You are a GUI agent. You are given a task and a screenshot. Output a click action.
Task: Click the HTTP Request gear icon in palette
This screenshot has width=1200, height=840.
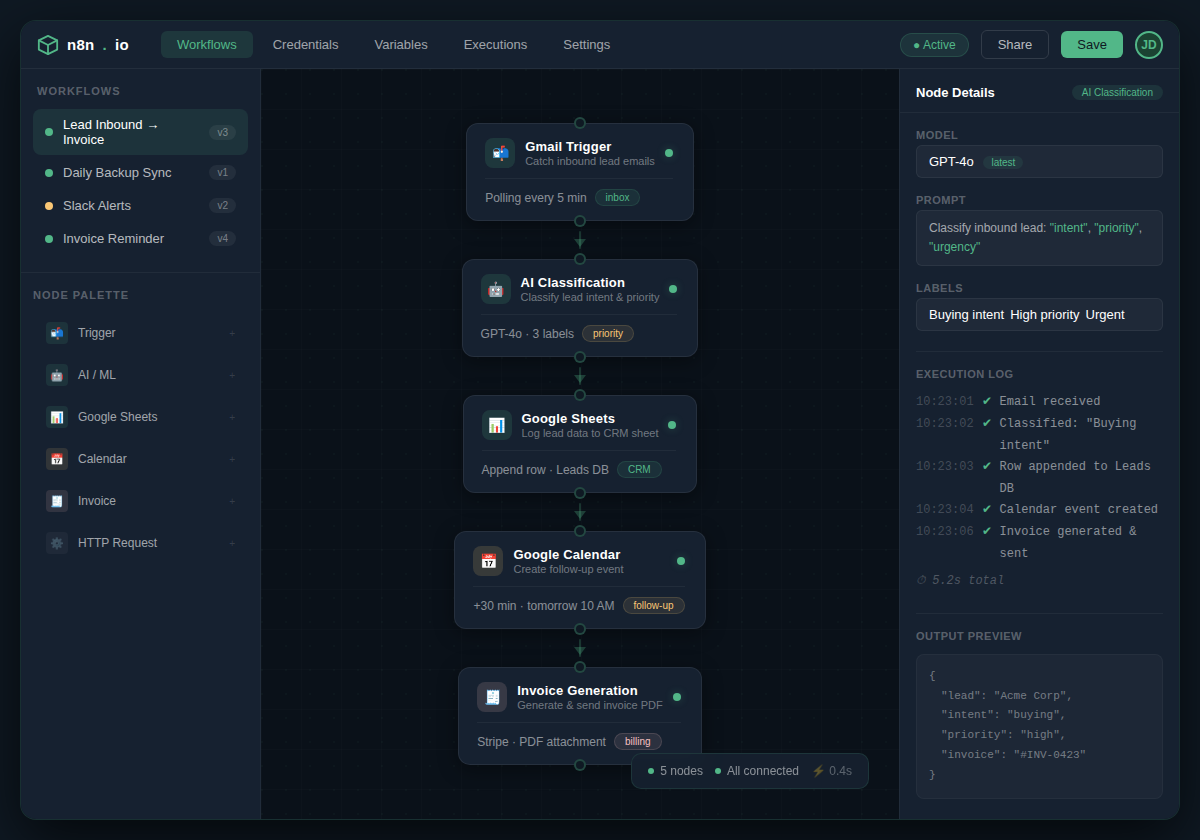point(57,543)
